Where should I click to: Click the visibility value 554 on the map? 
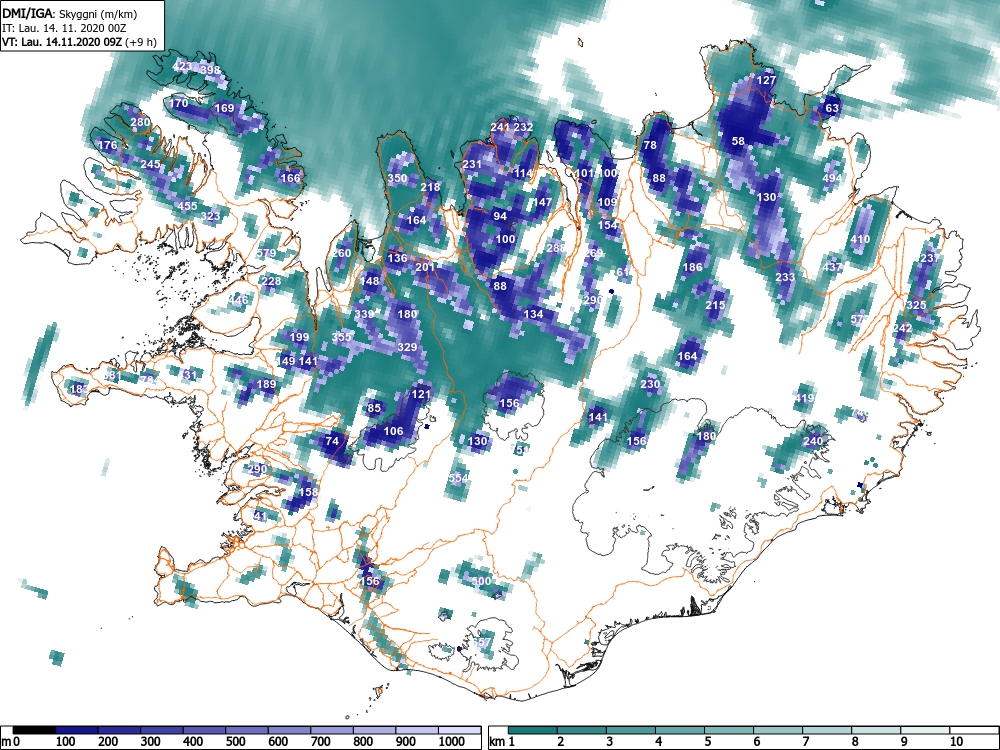click(x=459, y=478)
